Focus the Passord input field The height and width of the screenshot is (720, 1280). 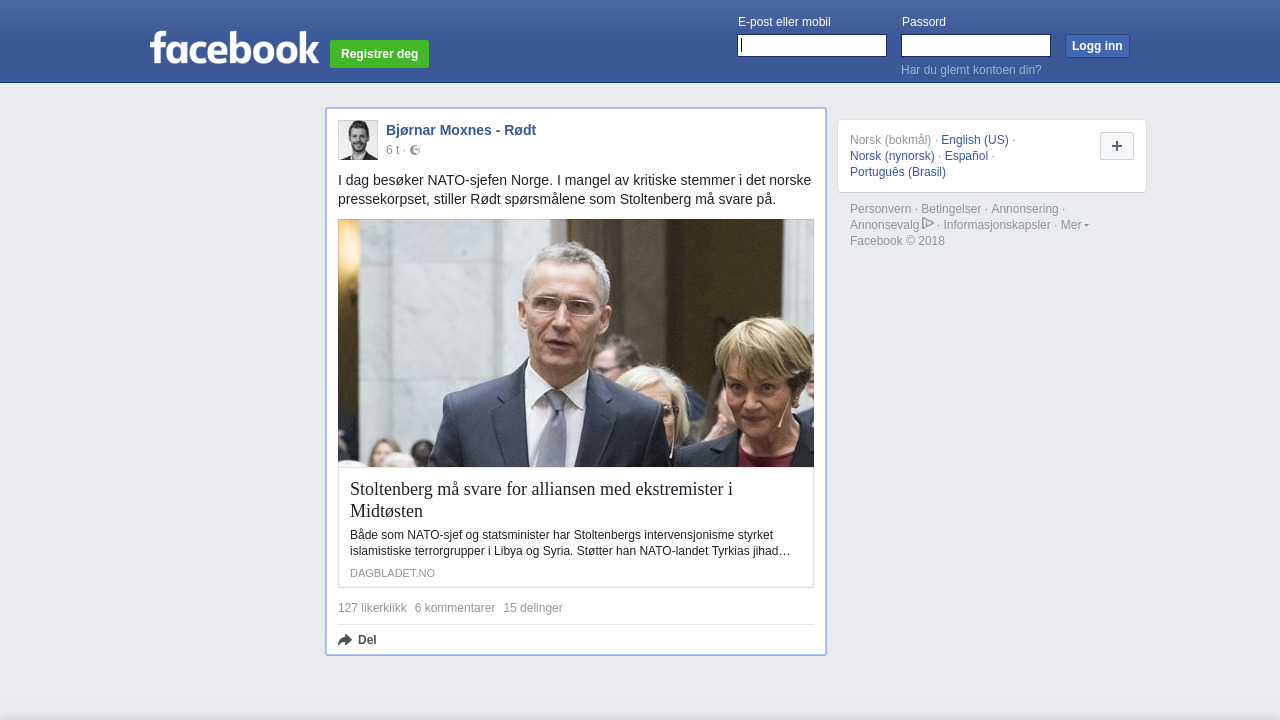coord(976,46)
